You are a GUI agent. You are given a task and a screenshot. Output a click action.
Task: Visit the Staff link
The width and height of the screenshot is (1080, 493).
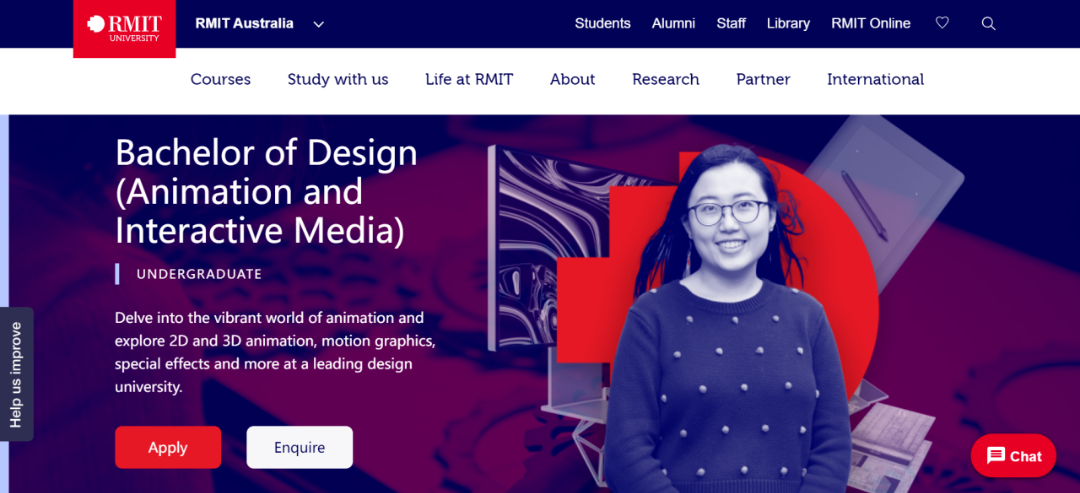(x=731, y=23)
